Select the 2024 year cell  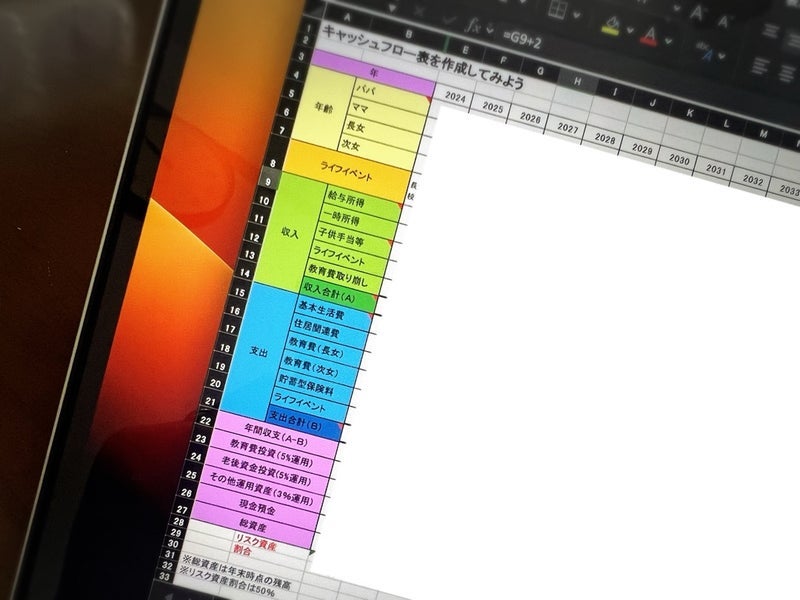point(457,98)
